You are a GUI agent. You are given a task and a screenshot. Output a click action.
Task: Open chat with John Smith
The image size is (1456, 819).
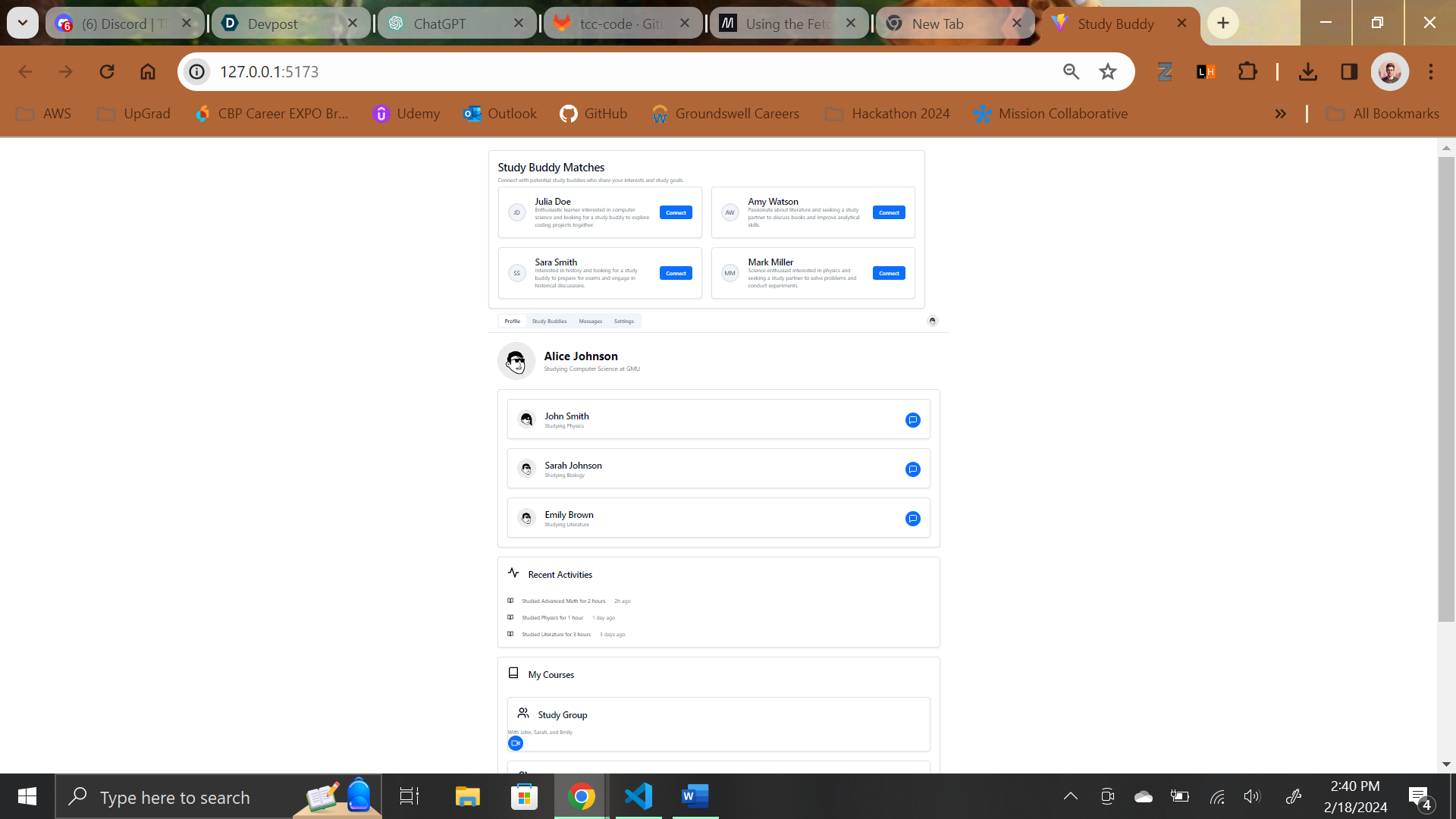[x=912, y=420]
